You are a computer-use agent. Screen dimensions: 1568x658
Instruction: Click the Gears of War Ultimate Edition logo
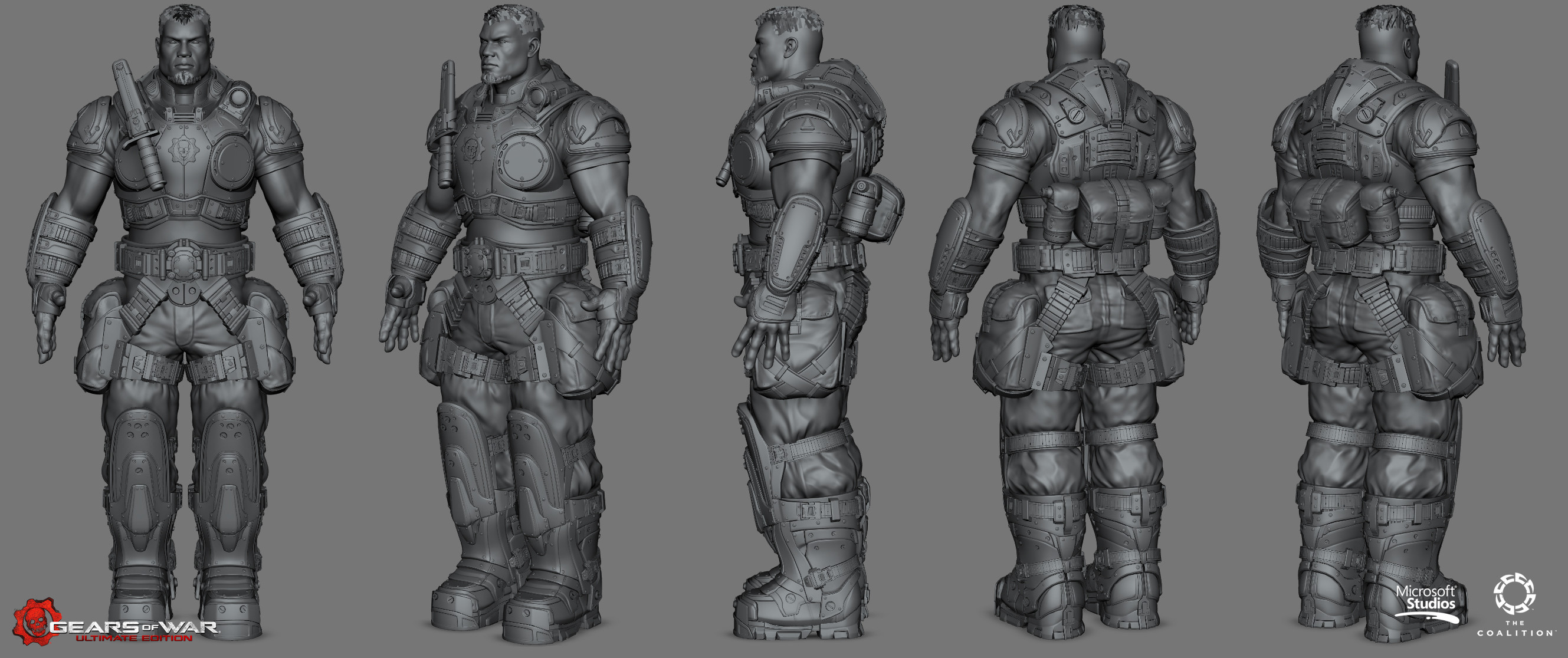tap(116, 621)
